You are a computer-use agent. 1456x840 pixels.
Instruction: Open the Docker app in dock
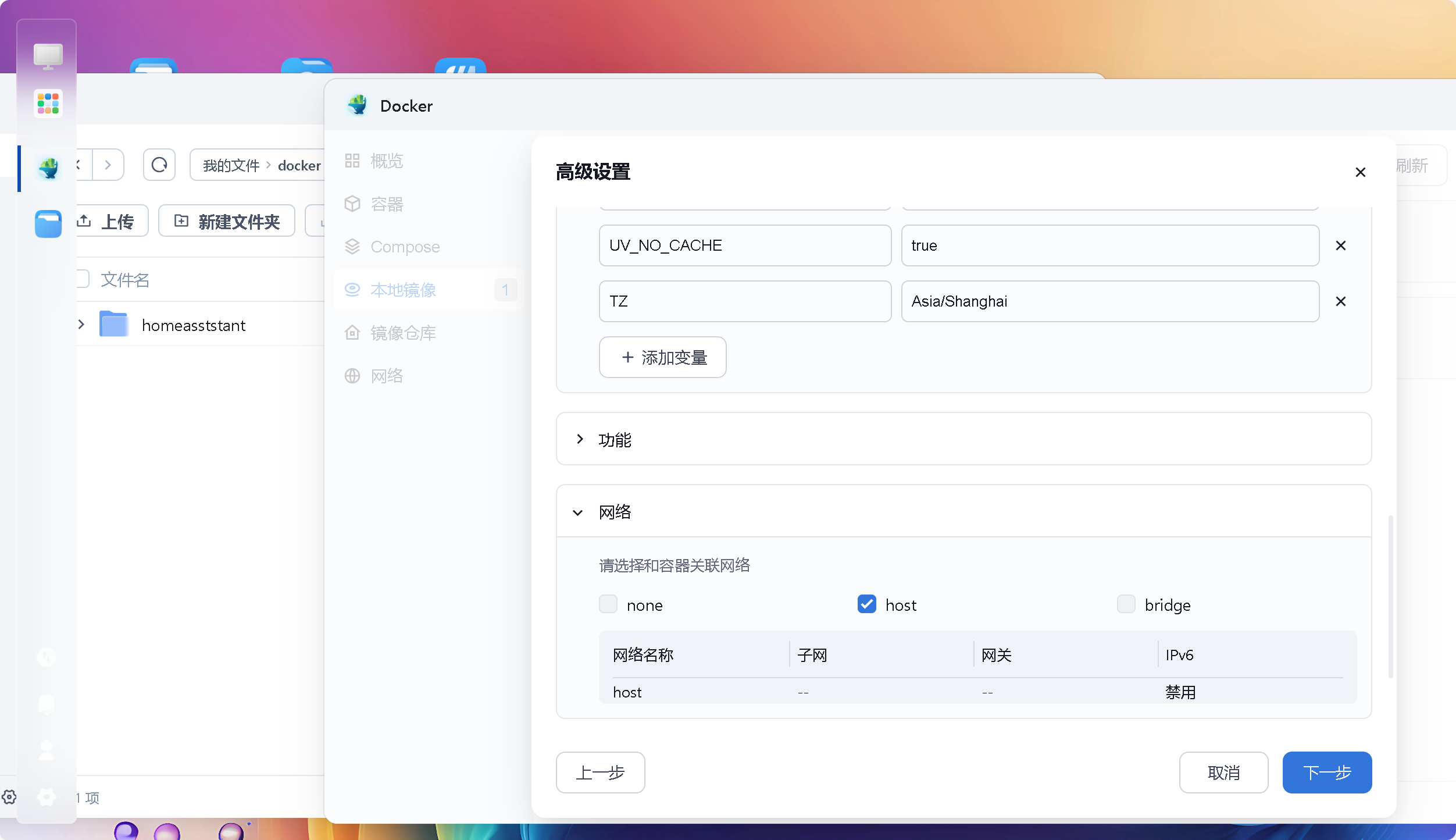(48, 168)
